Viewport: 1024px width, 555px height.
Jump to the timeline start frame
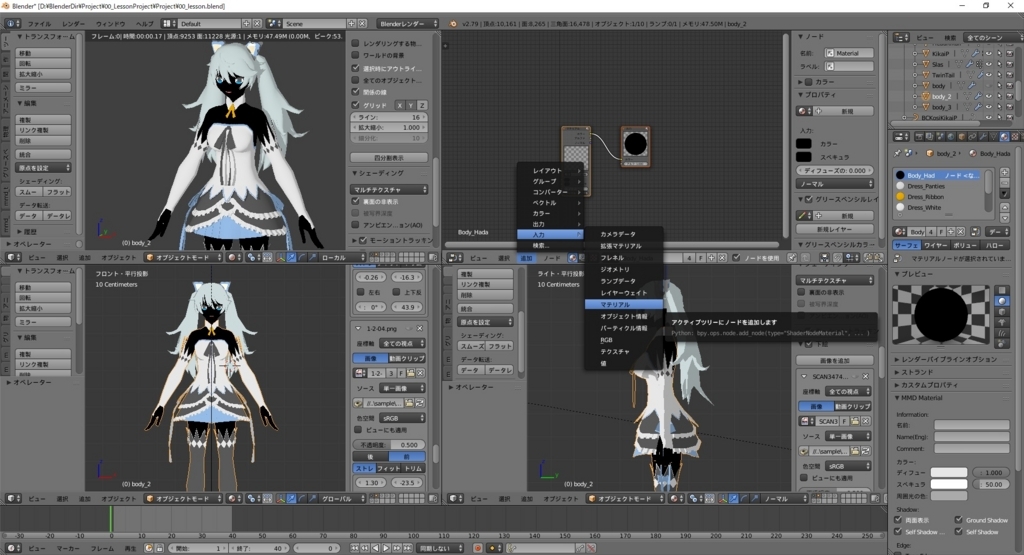[355, 548]
